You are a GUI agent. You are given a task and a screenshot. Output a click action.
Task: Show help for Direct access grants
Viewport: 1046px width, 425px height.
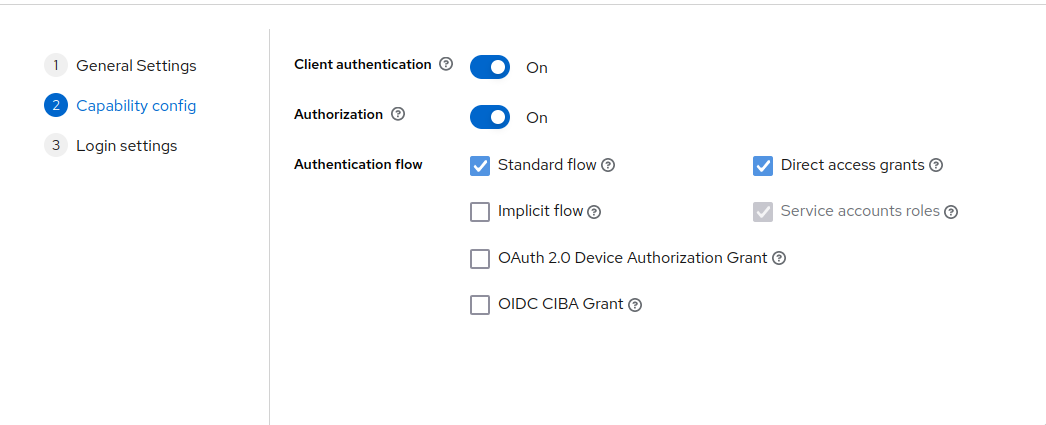point(936,165)
